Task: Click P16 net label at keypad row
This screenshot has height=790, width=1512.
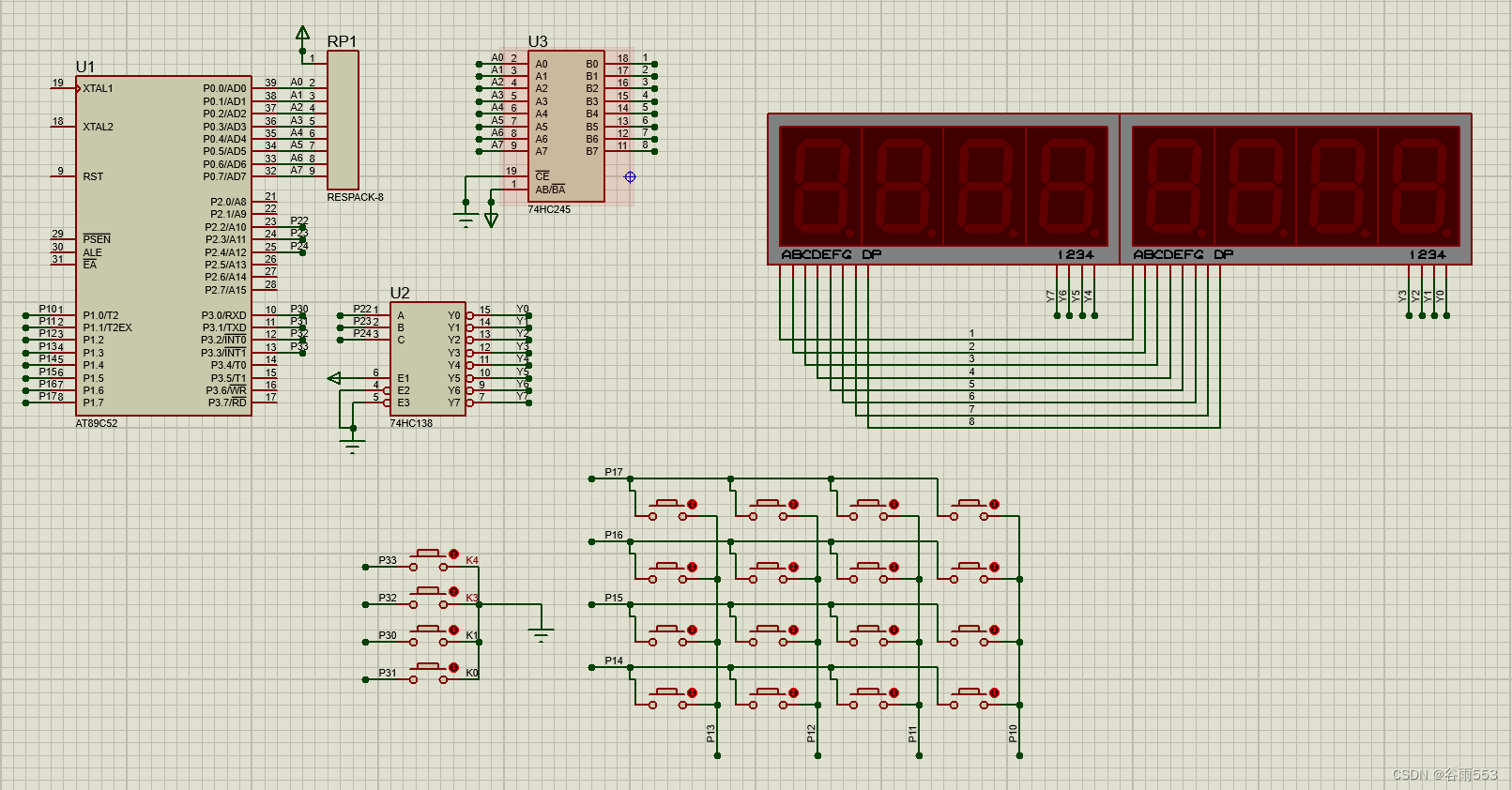Action: pyautogui.click(x=614, y=535)
